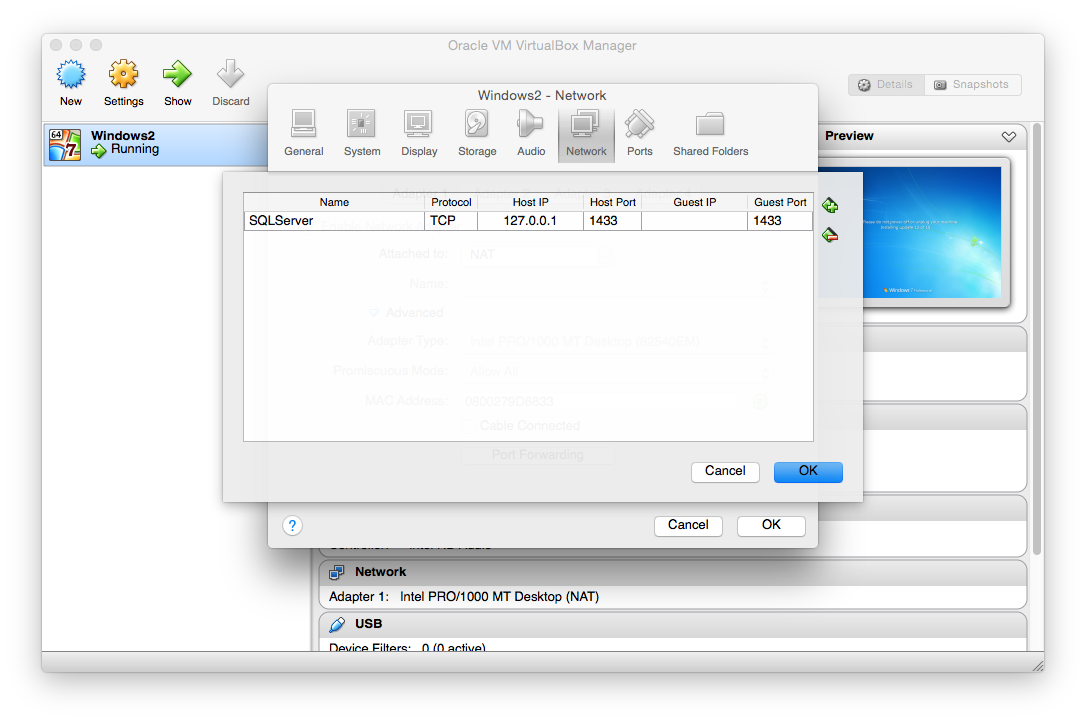1086x722 pixels.
Task: Switch to the Snapshots view
Action: 972,85
